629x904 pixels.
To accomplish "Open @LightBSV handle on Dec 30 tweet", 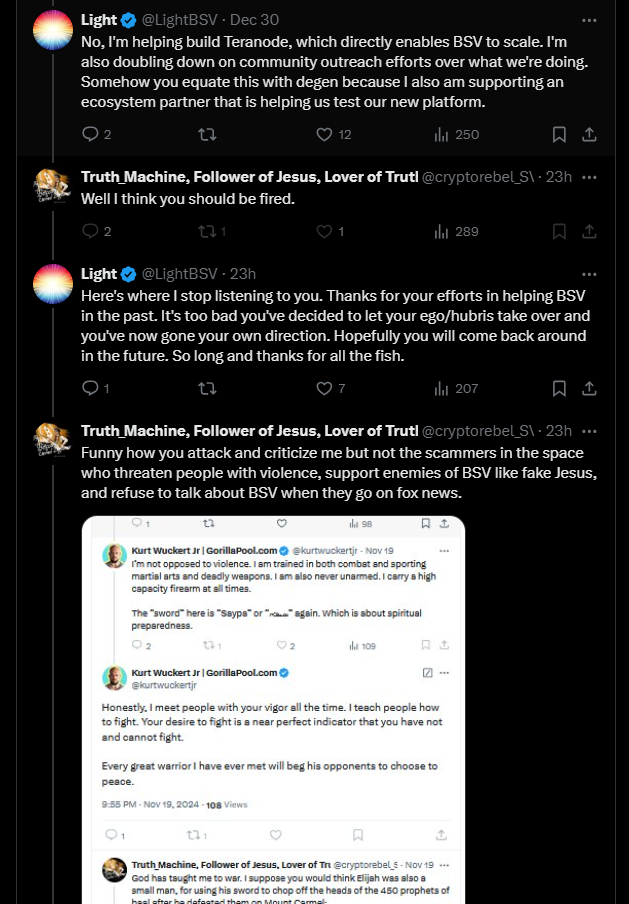I will [179, 20].
